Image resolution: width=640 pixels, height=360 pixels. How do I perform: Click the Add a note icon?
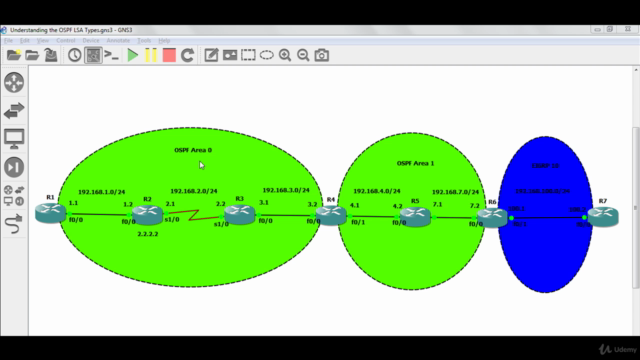pyautogui.click(x=211, y=55)
